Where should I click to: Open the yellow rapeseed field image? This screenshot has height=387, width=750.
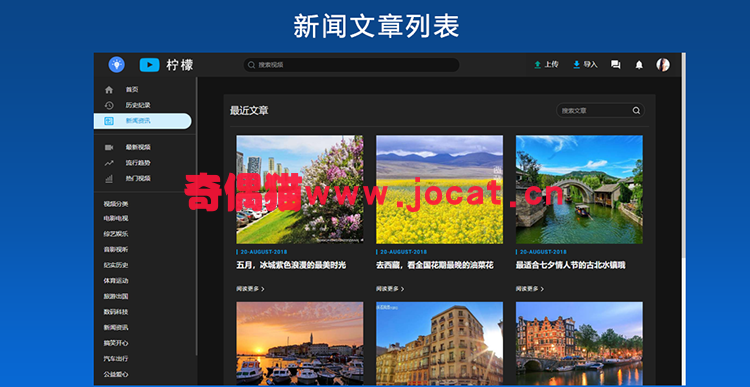click(439, 189)
